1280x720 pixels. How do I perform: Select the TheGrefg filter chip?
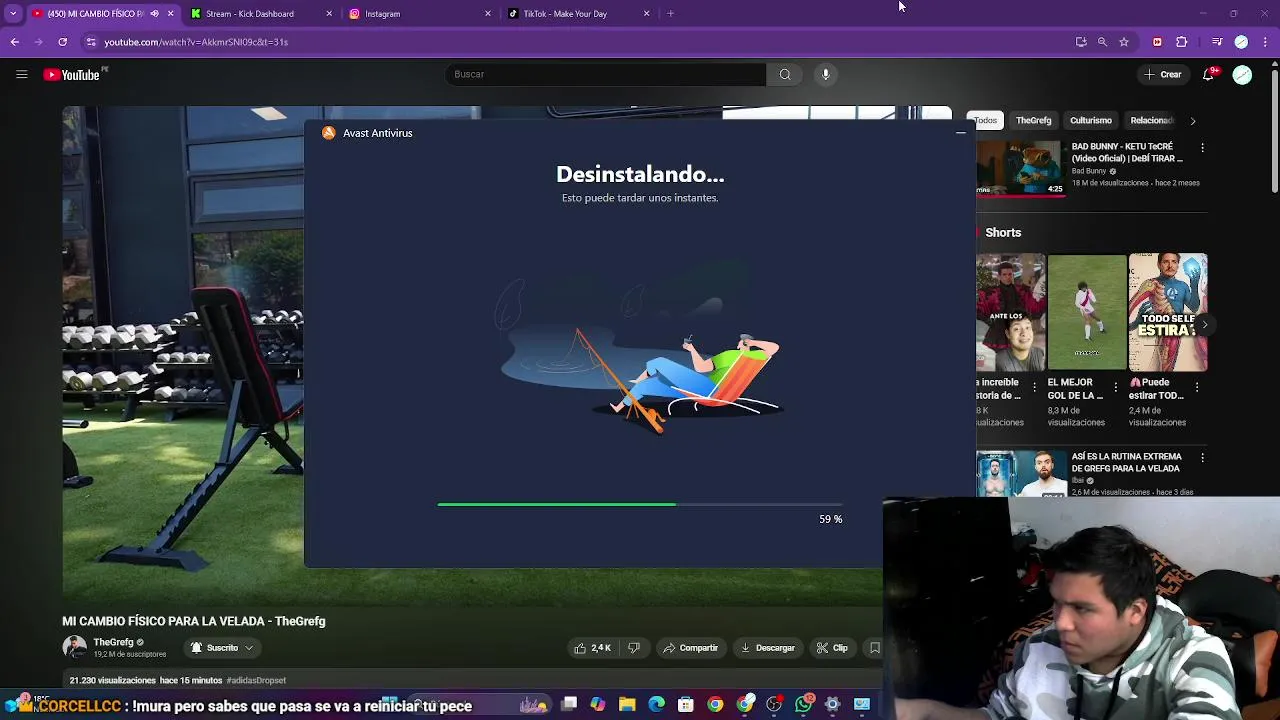pyautogui.click(x=1033, y=121)
